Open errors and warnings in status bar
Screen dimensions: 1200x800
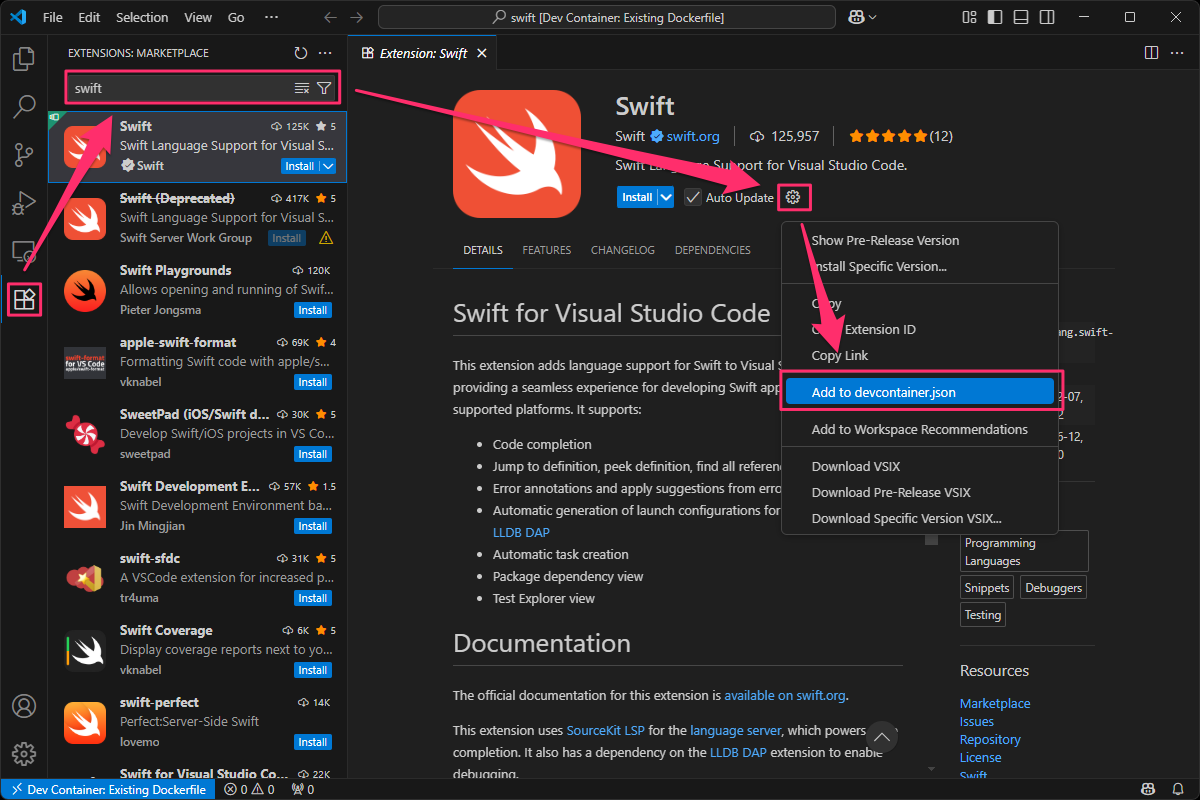[x=250, y=790]
